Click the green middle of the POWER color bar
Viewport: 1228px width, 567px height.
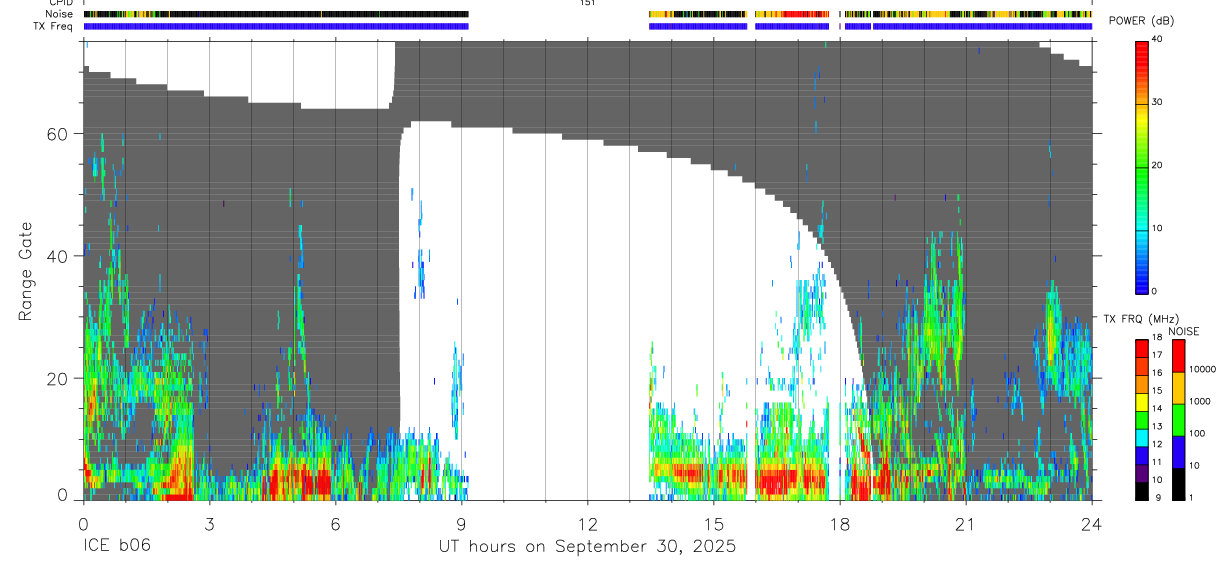(1141, 165)
